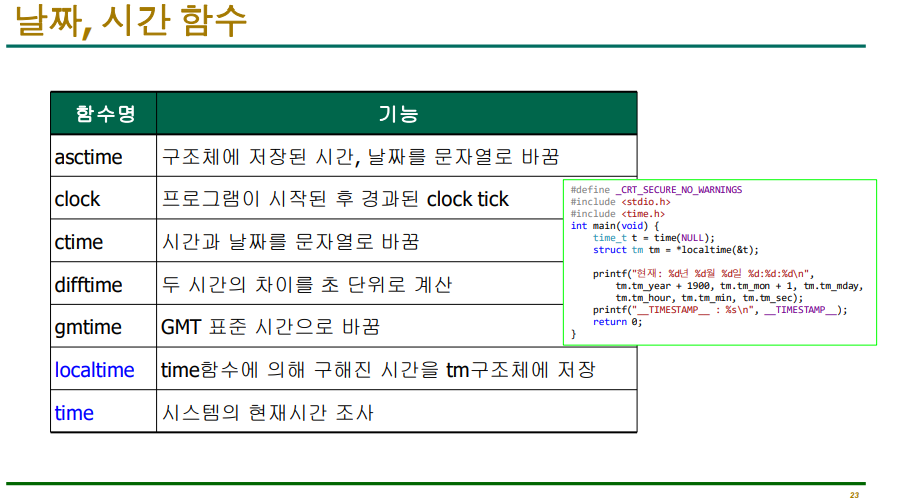Click the 'time_t t = time(NULL);' line
Screen dimensions: 897x498
tap(654, 238)
